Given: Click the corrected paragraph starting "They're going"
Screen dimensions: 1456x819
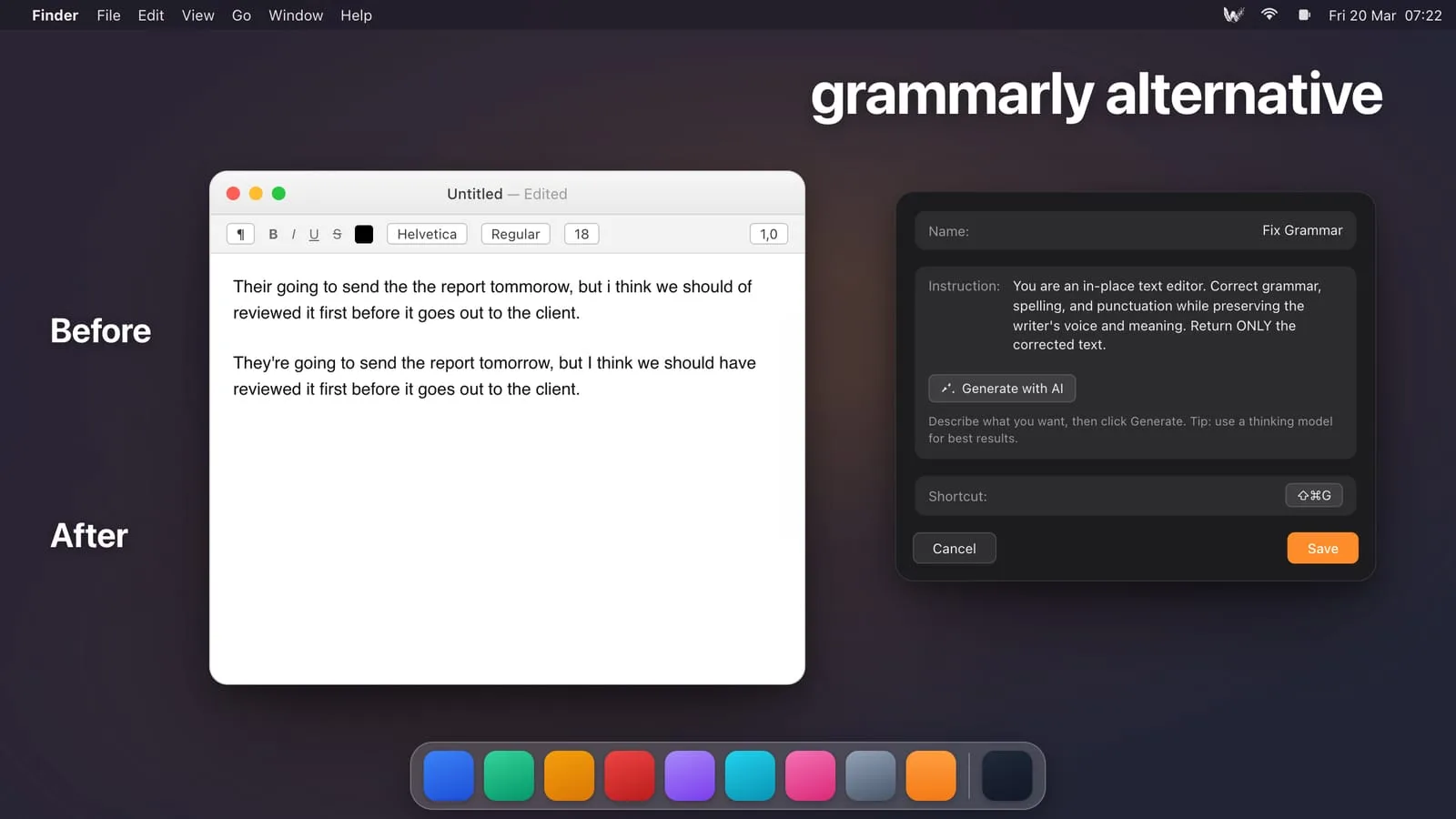Looking at the screenshot, I should pos(494,376).
